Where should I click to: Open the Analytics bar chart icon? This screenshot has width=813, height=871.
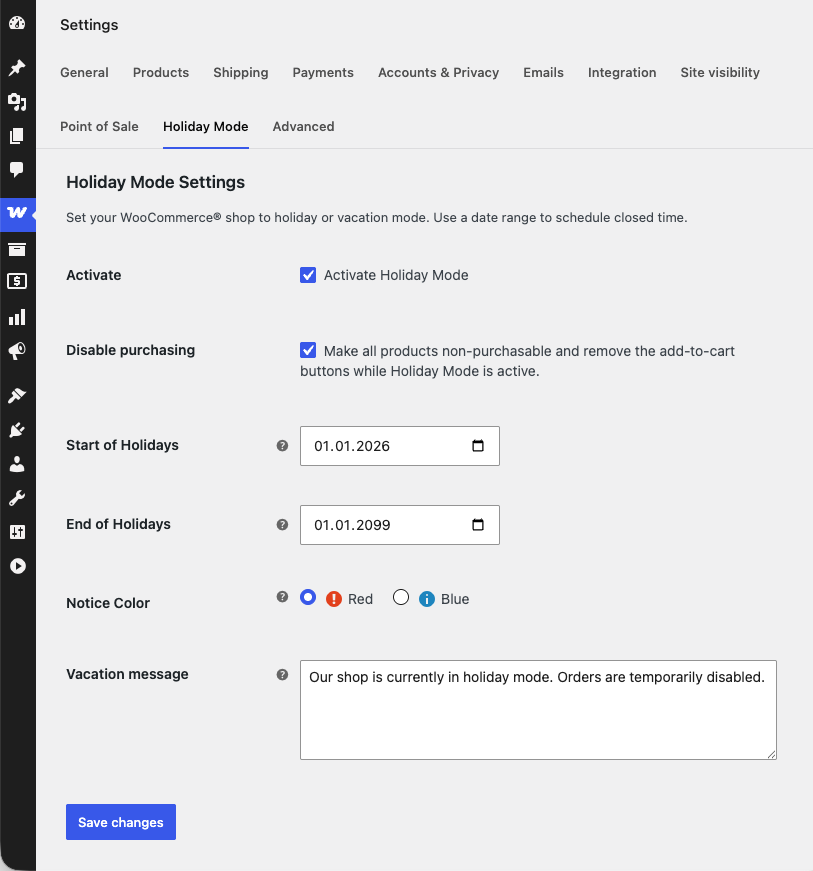click(17, 317)
